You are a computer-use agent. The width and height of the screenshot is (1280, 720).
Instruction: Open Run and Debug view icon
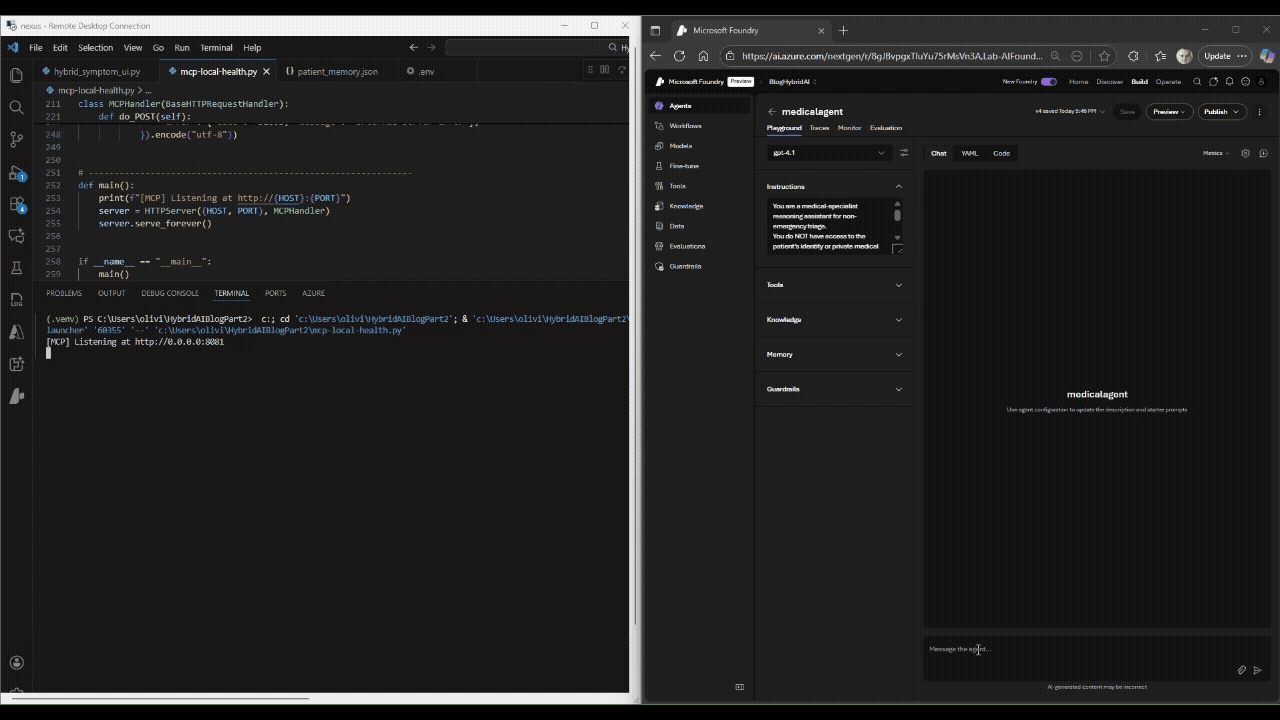[16, 172]
